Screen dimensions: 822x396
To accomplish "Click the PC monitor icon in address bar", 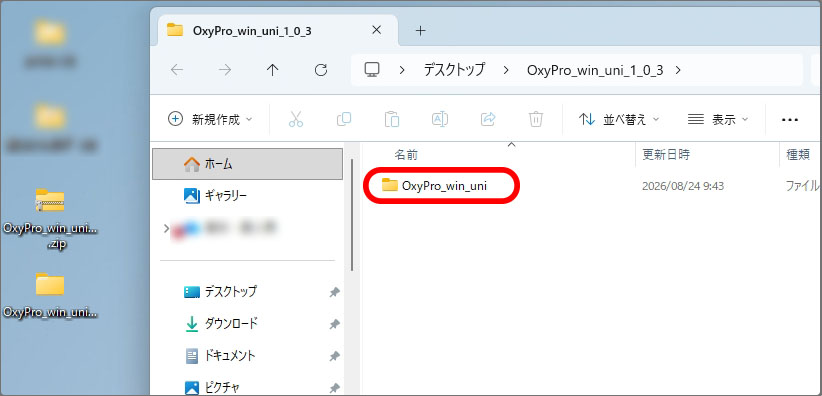I will 372,70.
